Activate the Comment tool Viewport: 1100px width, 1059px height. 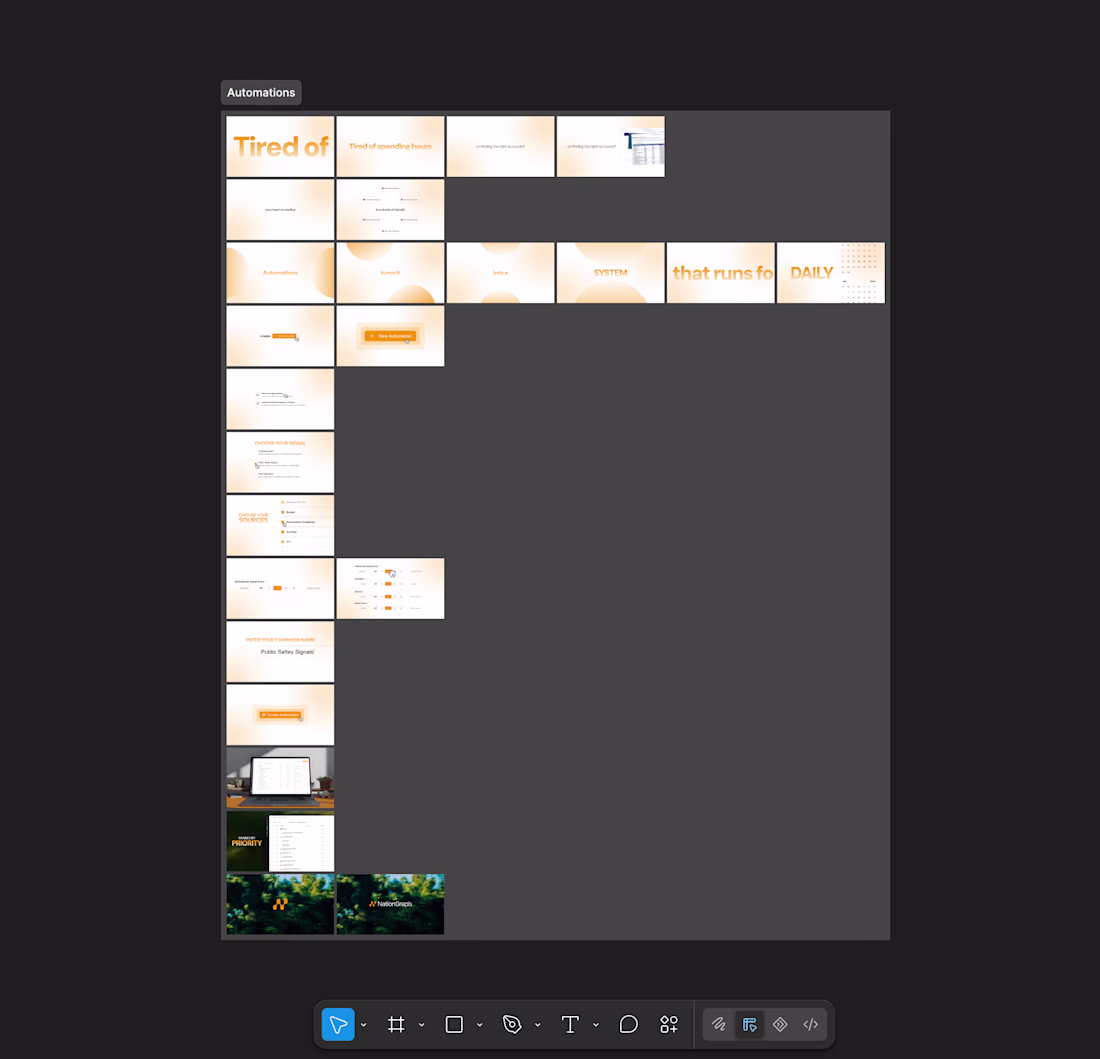pos(629,1025)
